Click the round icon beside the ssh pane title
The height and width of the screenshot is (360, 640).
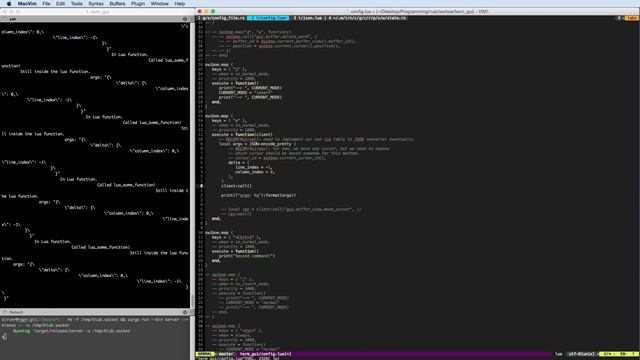pyautogui.click(x=4, y=19)
